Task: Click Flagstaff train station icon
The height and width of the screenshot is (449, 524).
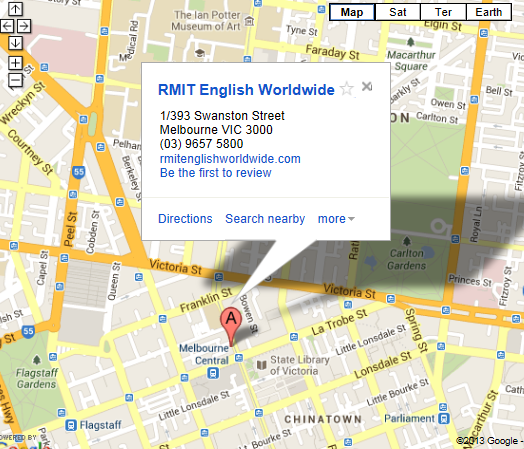Action: [71, 425]
